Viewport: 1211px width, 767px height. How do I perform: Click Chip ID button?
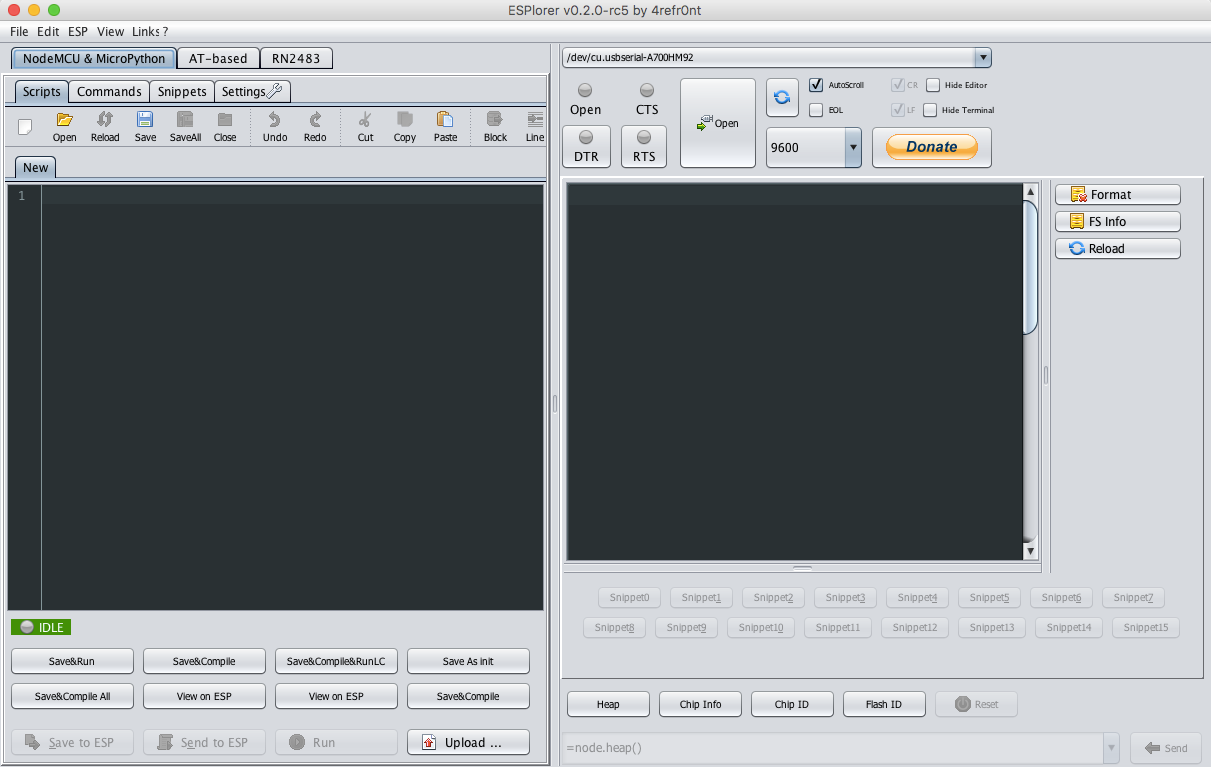point(792,704)
